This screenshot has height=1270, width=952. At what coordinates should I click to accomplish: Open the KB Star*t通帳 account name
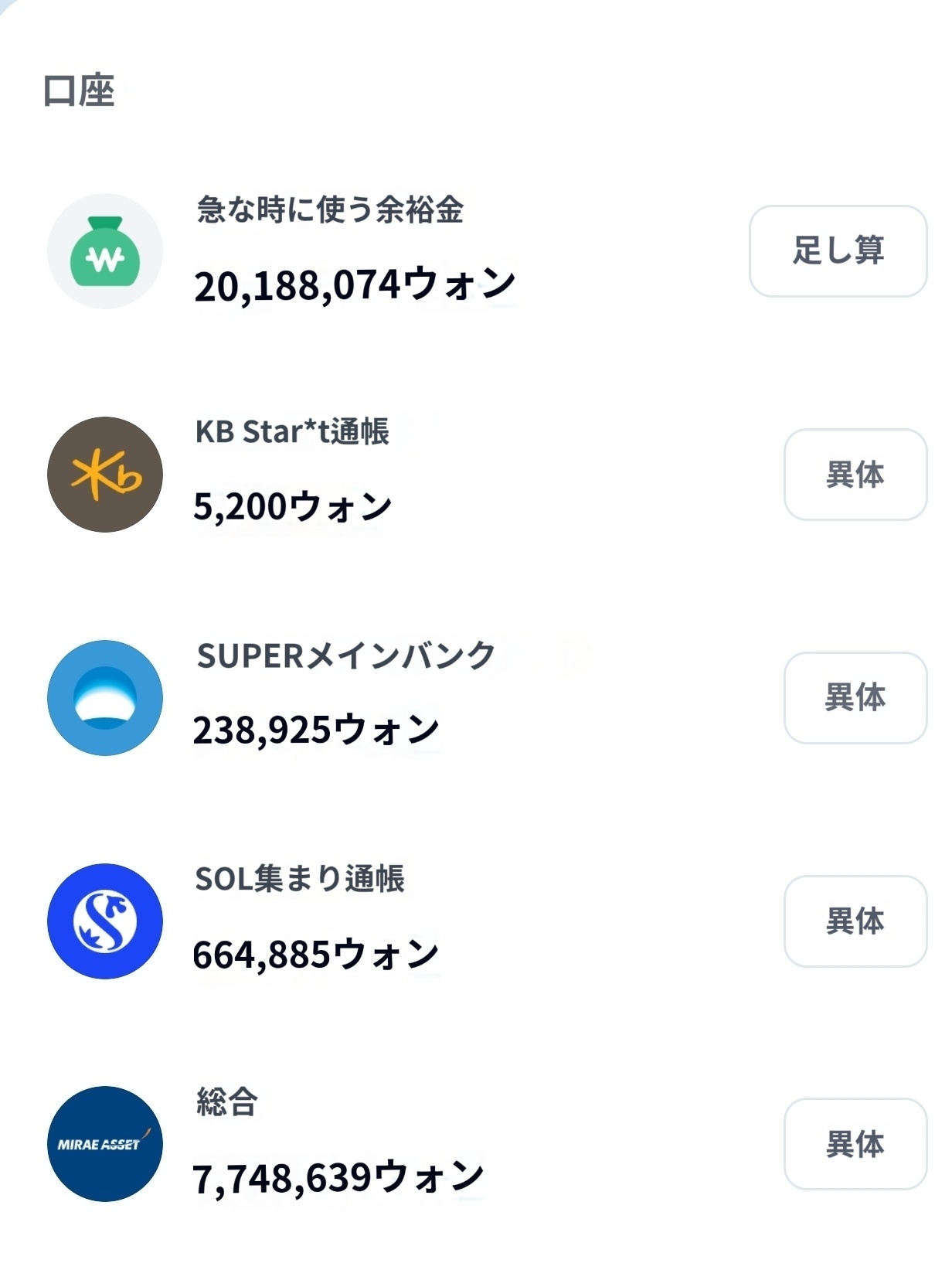pos(292,431)
